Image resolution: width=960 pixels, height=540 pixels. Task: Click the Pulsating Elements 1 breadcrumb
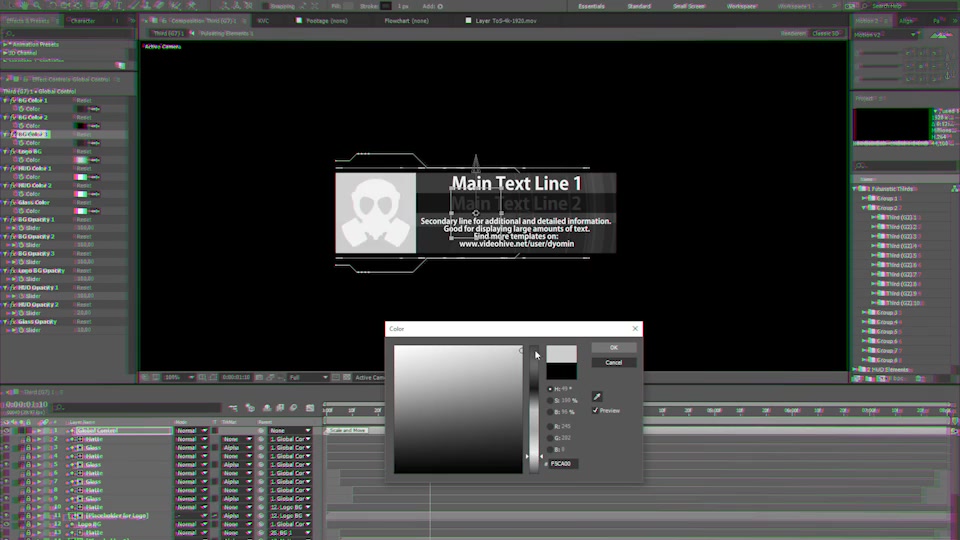point(227,34)
